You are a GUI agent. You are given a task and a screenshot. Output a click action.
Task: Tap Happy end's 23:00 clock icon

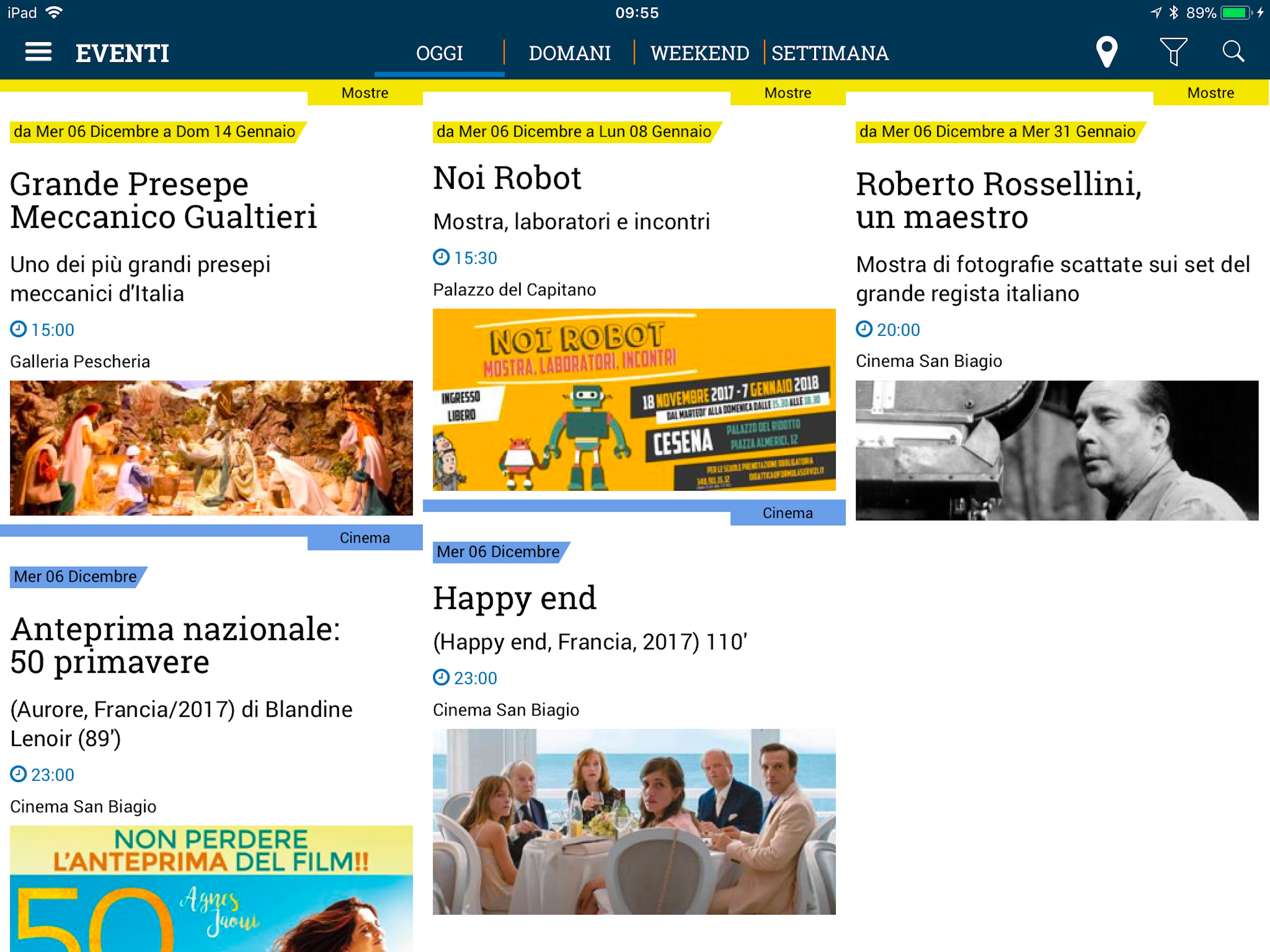pos(441,678)
